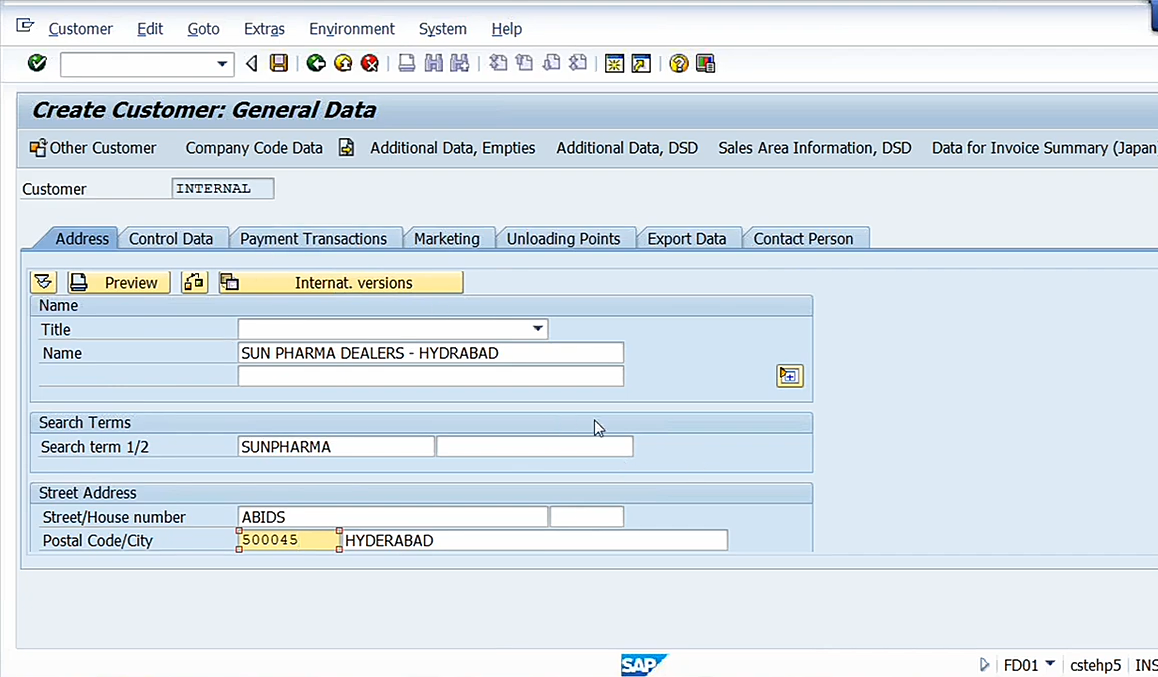The width and height of the screenshot is (1158, 677).
Task: Click the more name fields expand icon
Action: pos(789,376)
